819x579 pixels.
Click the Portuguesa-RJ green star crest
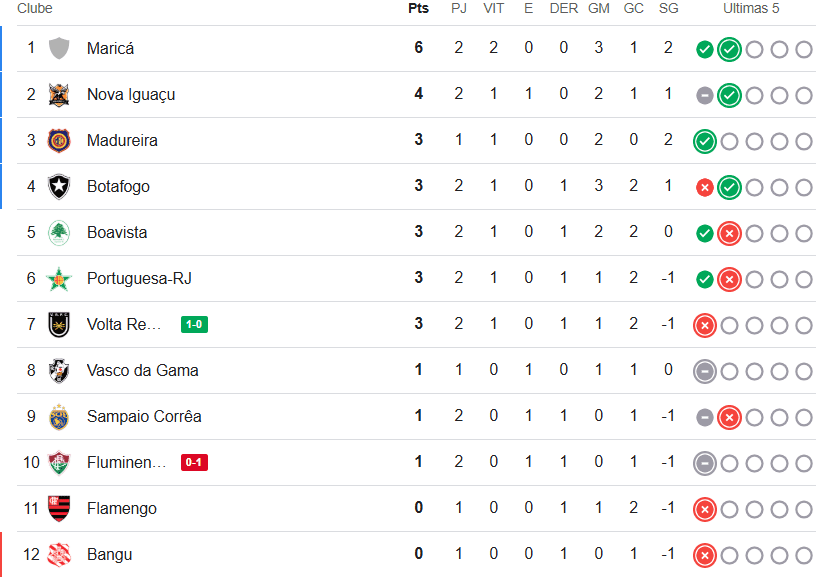point(59,279)
